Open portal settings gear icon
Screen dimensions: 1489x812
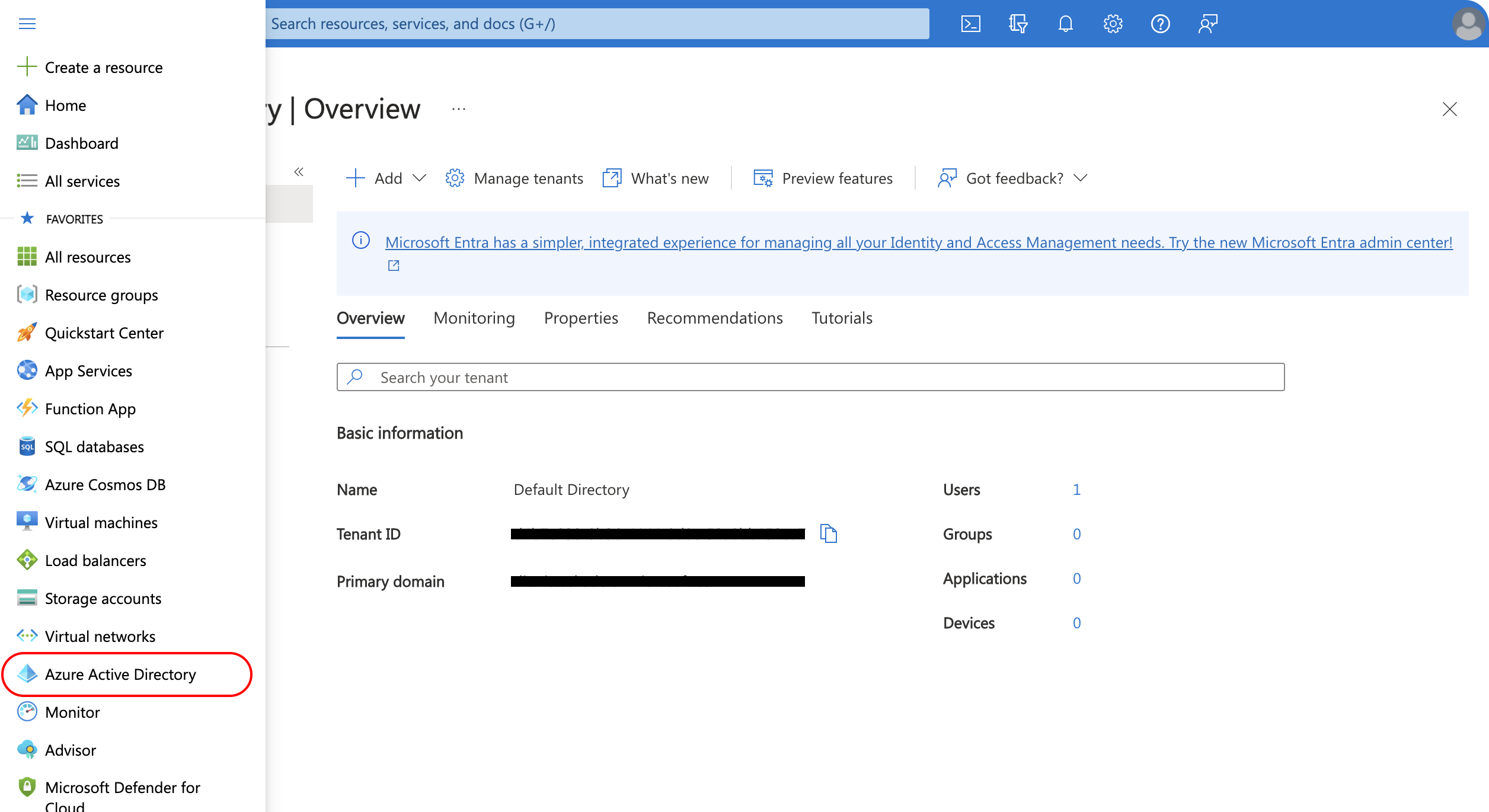1113,24
